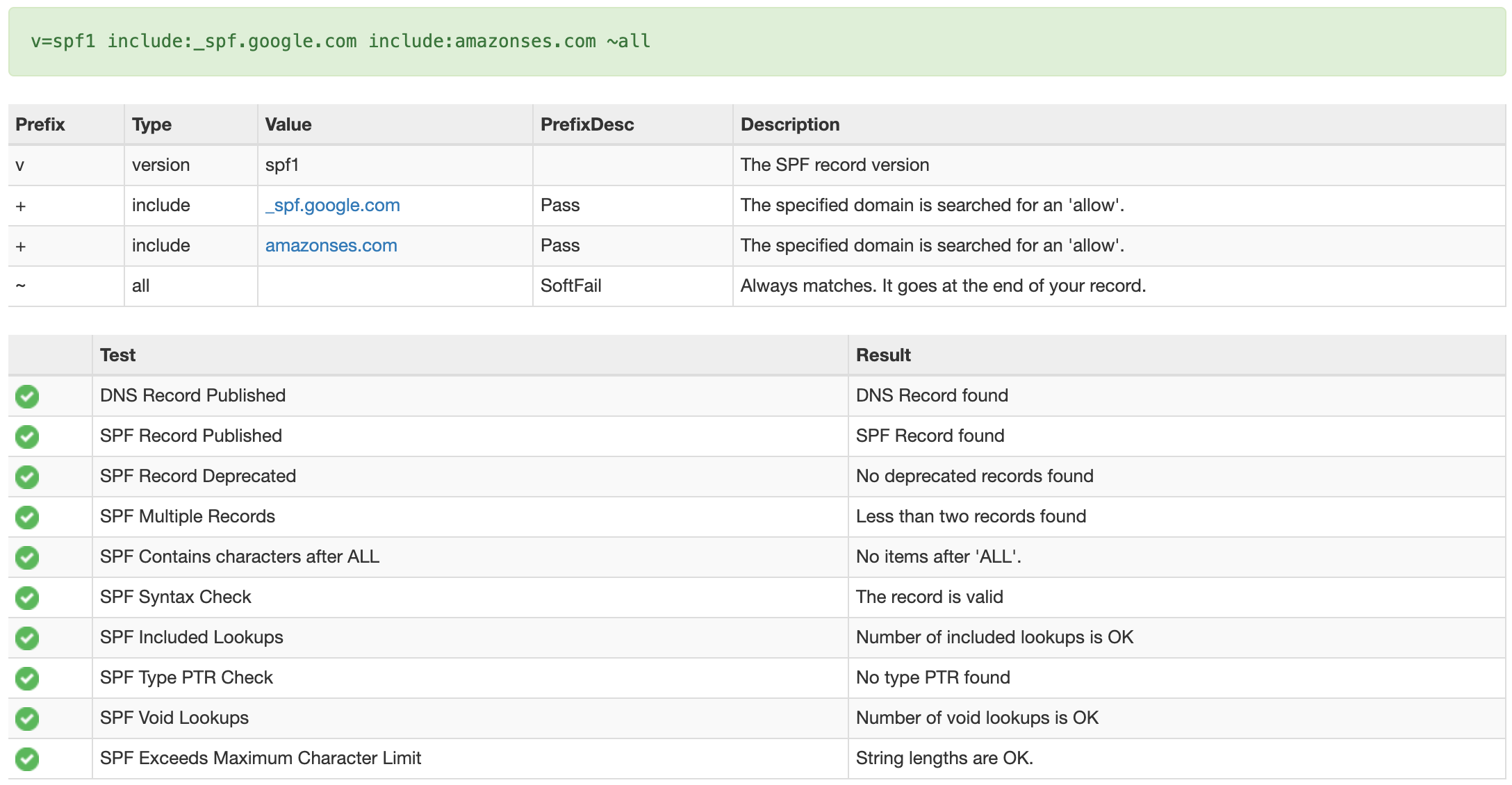This screenshot has height=785, width=1512.
Task: Click description text in the _spf.google.com row
Action: coord(932,206)
